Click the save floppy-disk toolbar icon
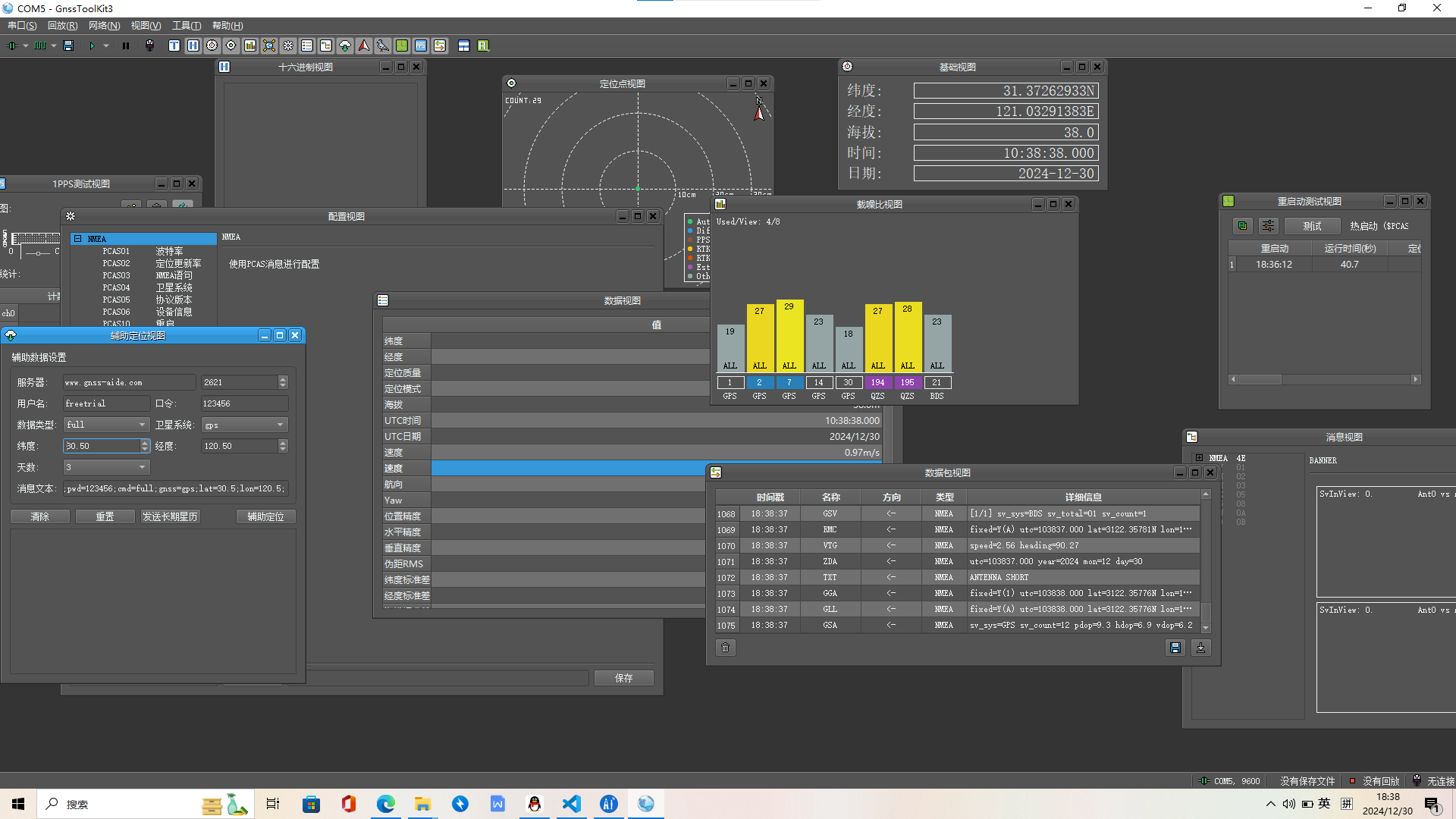Screen dimensions: 1456x819 coord(68,45)
